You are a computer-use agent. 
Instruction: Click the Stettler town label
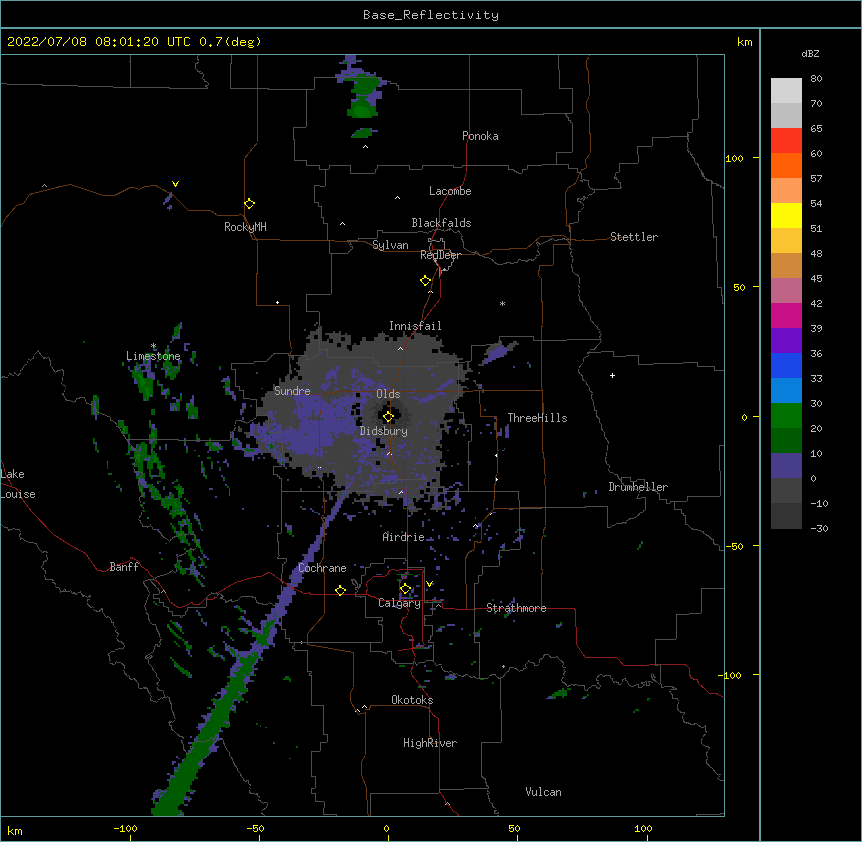pyautogui.click(x=634, y=237)
